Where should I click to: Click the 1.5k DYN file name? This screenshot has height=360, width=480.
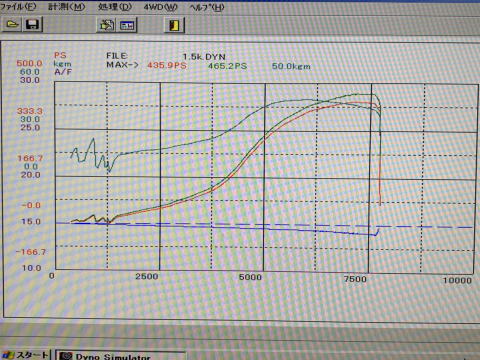(204, 57)
